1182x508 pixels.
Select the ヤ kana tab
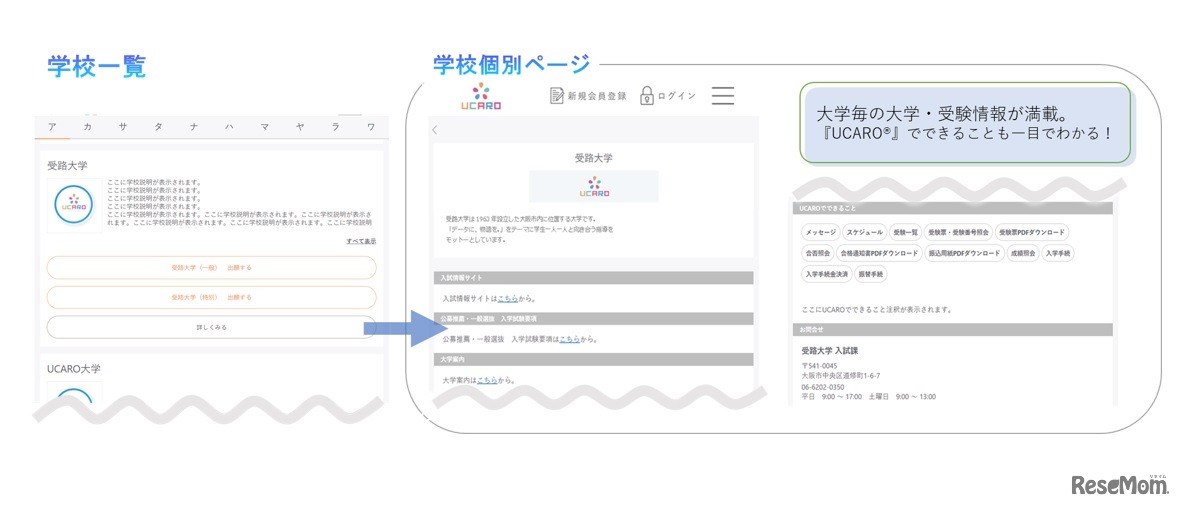[300, 127]
